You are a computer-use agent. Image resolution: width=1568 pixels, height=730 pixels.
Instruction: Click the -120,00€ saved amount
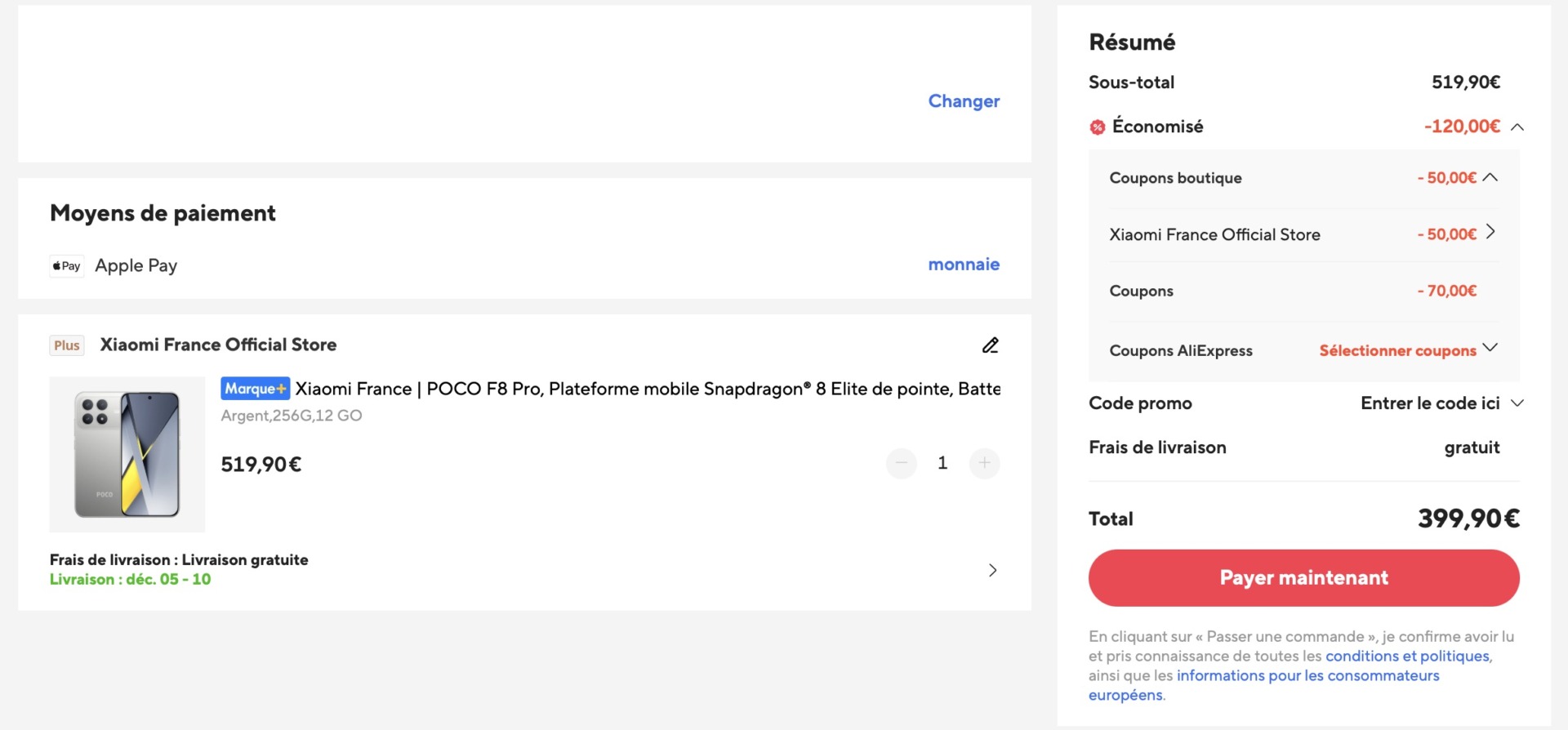point(1462,127)
